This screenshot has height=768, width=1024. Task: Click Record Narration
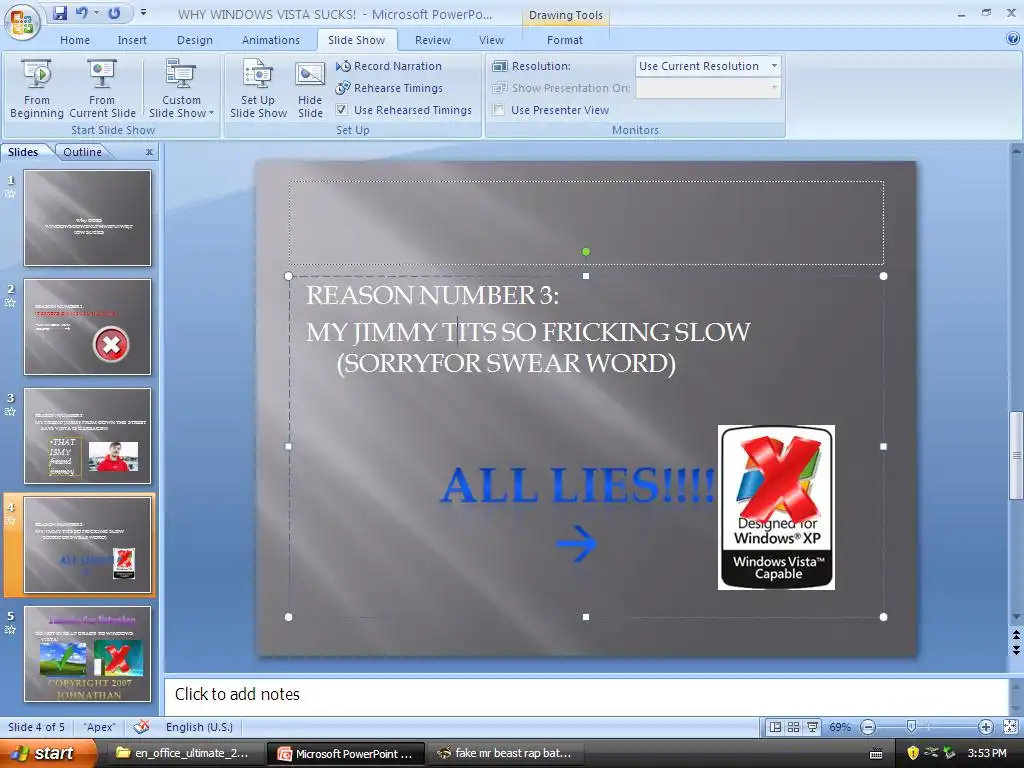point(389,66)
